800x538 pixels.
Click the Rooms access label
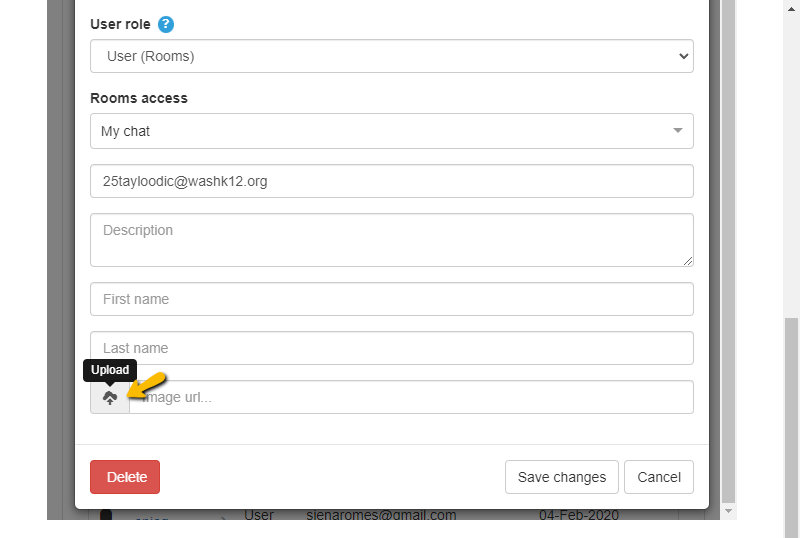coord(139,98)
